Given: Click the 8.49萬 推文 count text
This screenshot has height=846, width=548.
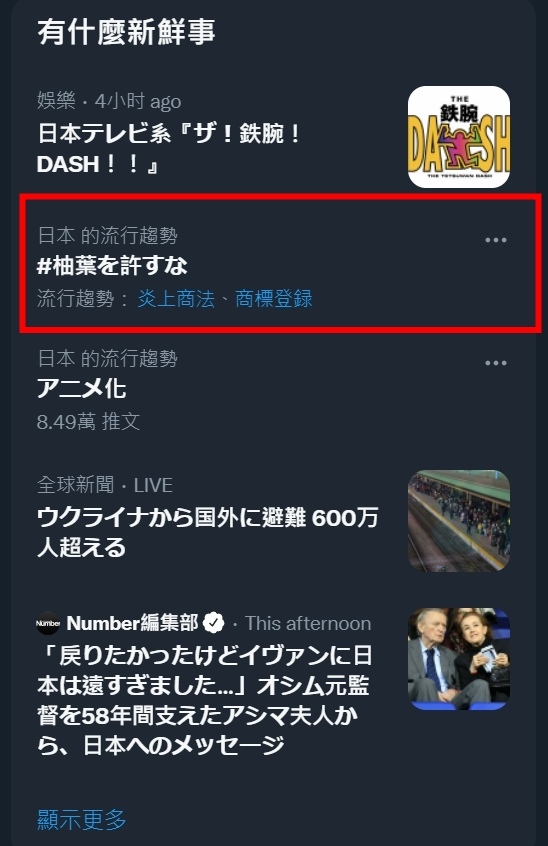Looking at the screenshot, I should click(x=88, y=421).
